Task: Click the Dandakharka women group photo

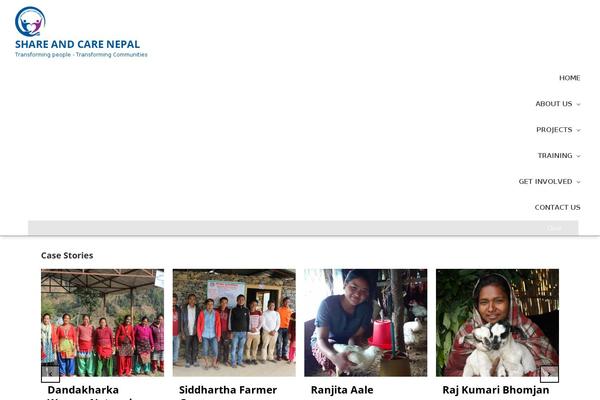Action: (103, 323)
